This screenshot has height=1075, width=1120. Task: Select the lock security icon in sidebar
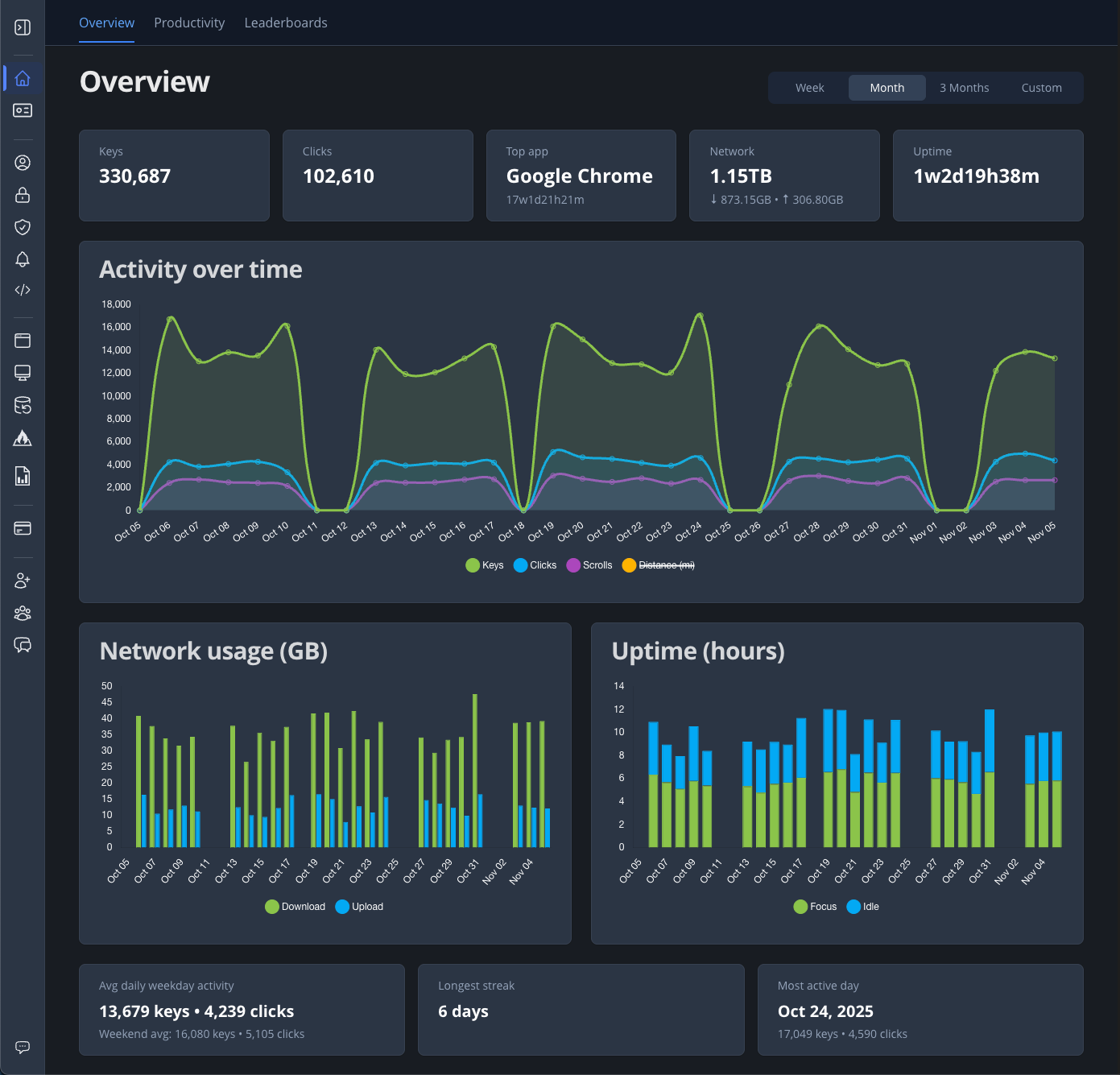[x=23, y=195]
